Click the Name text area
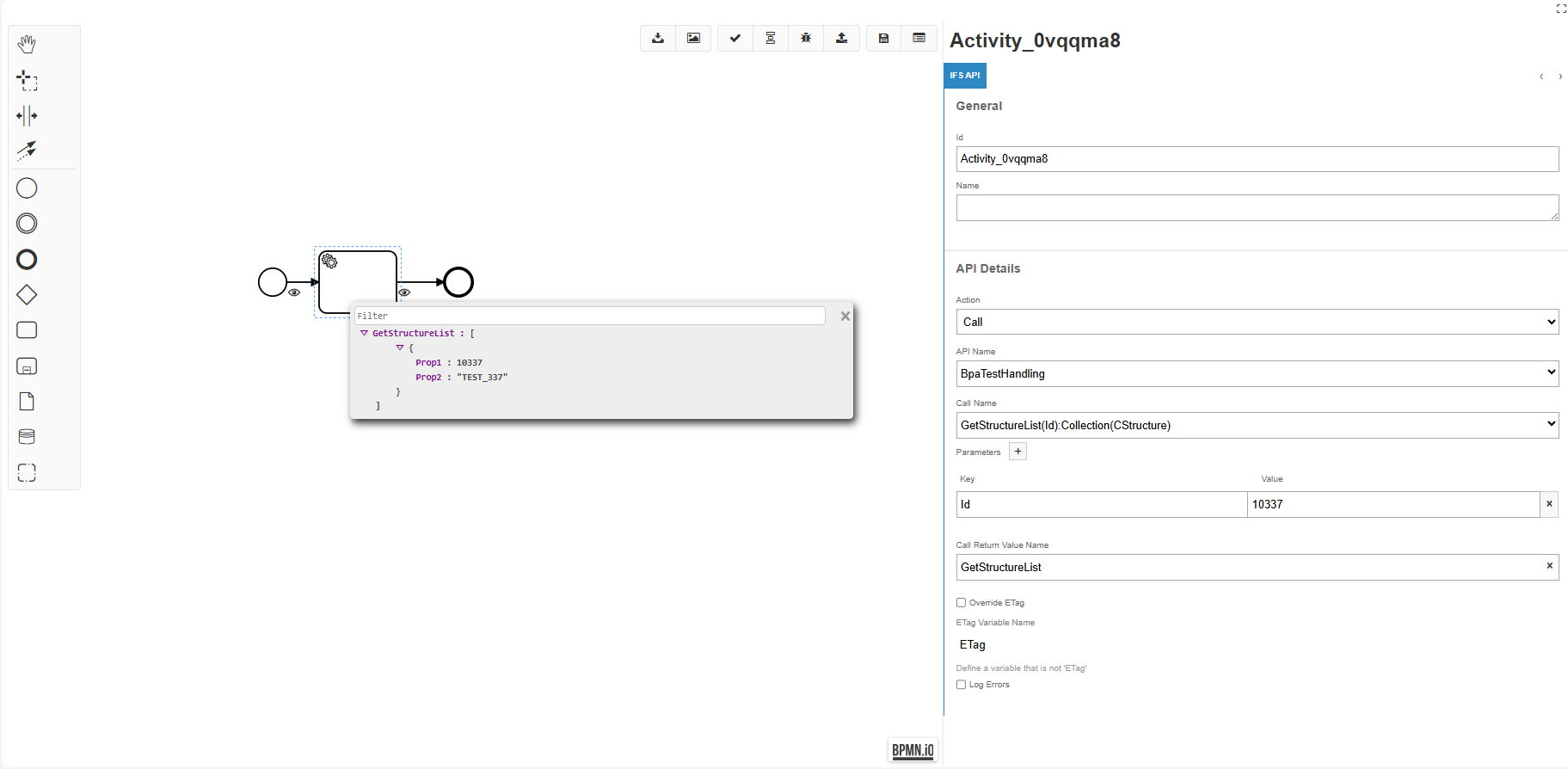 tap(1257, 207)
